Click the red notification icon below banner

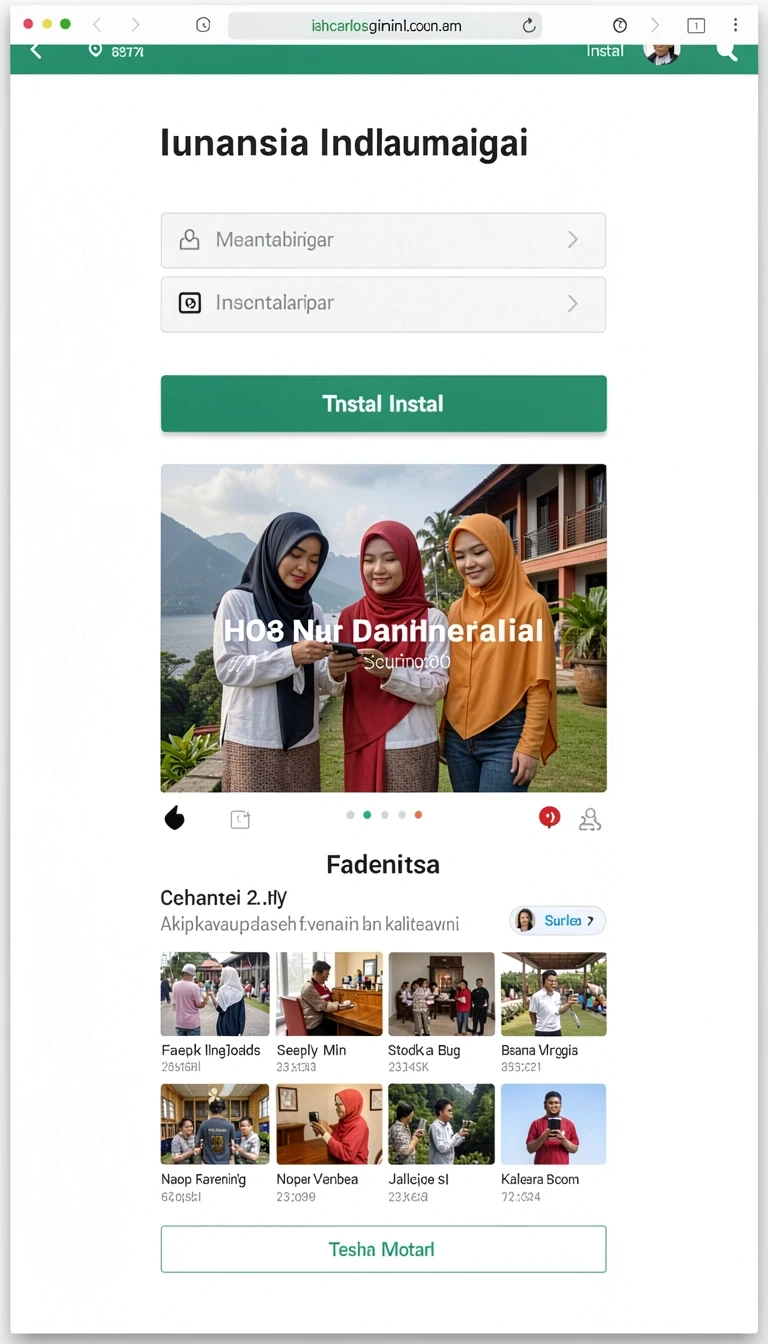[549, 818]
